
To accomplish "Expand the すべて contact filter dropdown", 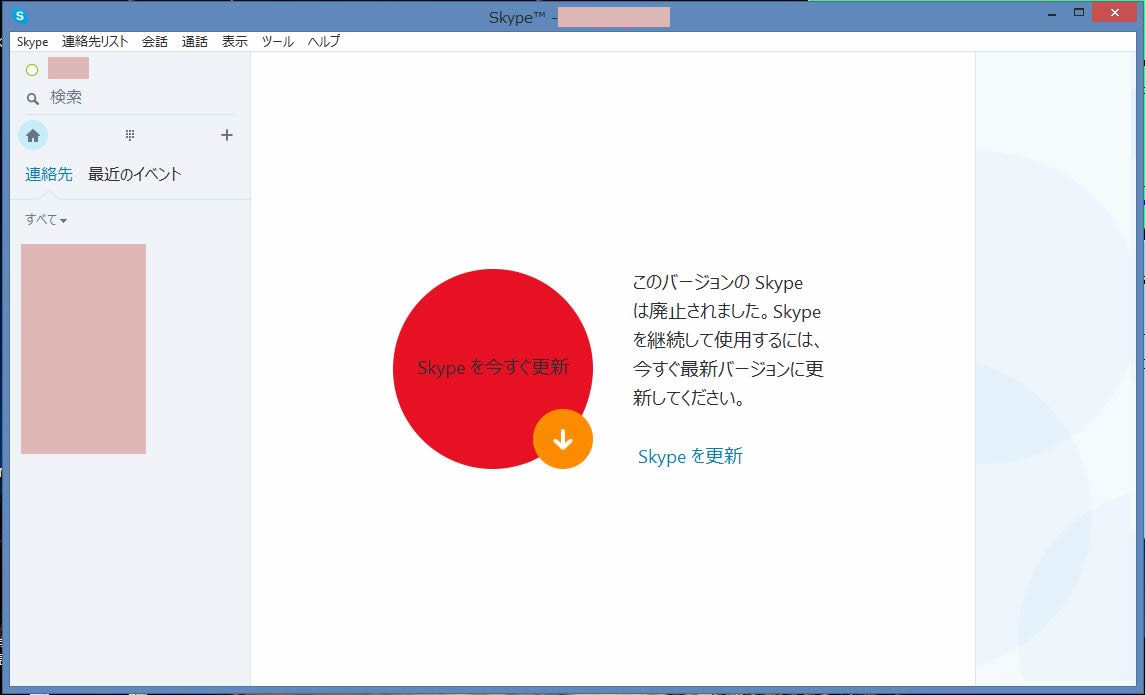I will tap(46, 220).
